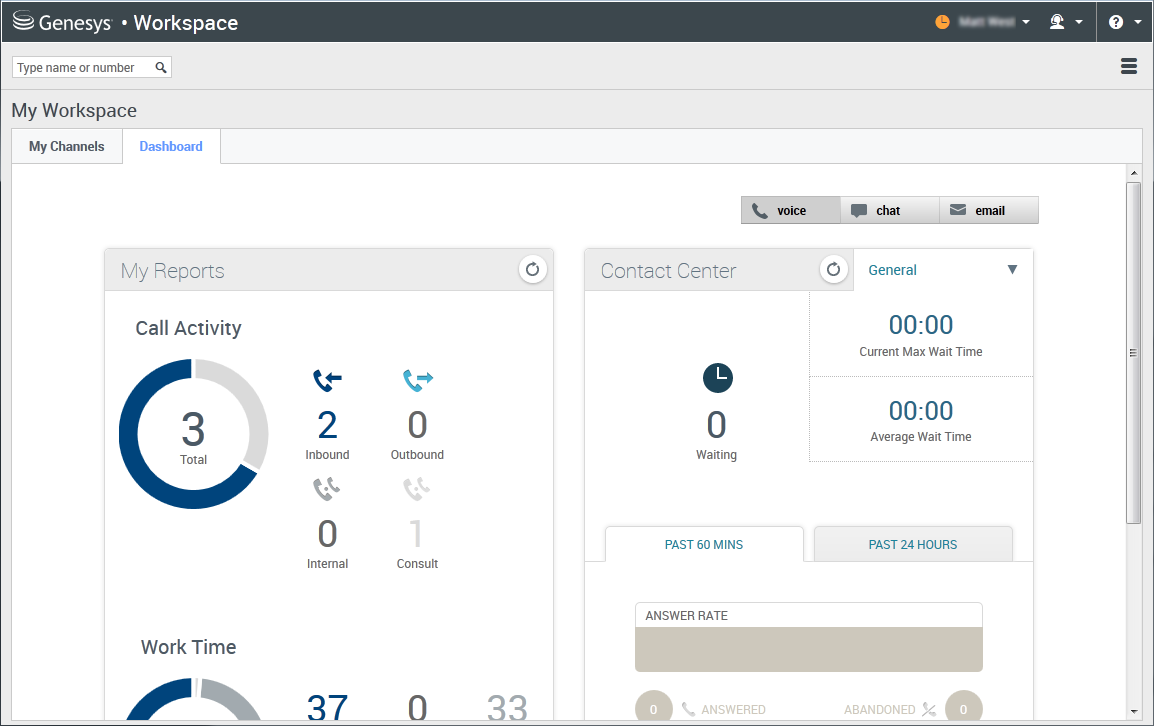Open the agent headset menu
The width and height of the screenshot is (1154, 726).
coord(1063,22)
